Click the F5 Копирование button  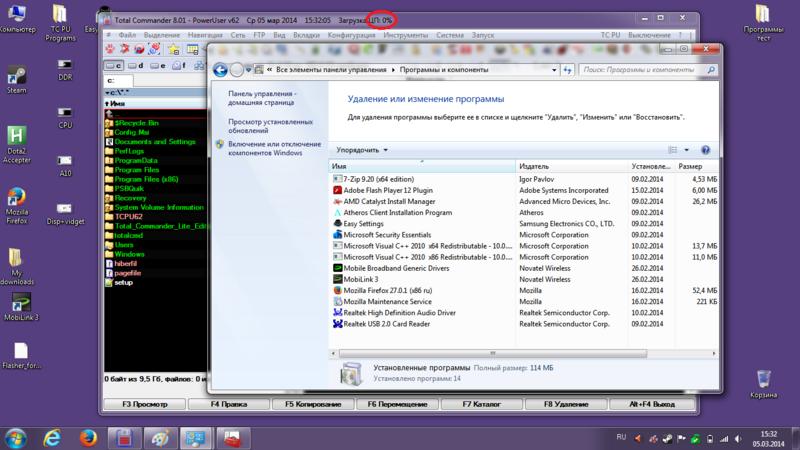click(313, 404)
